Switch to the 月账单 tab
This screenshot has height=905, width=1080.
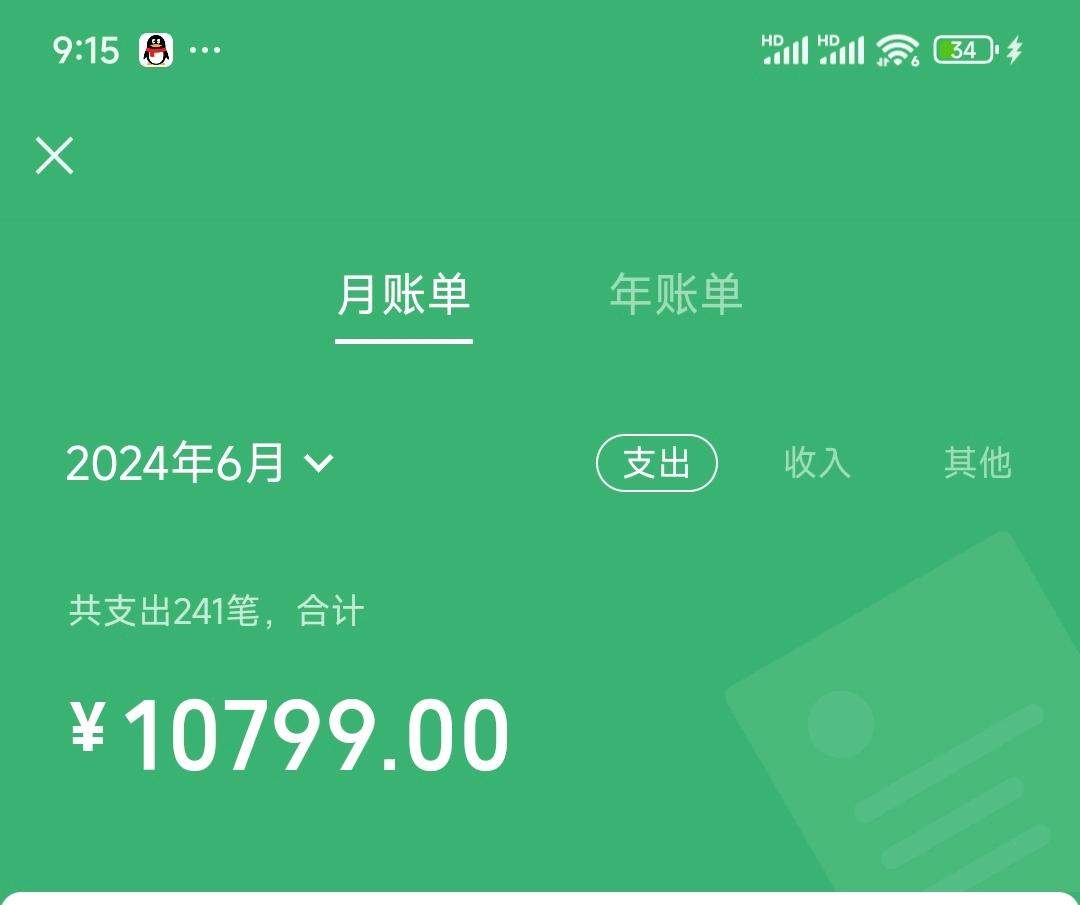[x=404, y=295]
